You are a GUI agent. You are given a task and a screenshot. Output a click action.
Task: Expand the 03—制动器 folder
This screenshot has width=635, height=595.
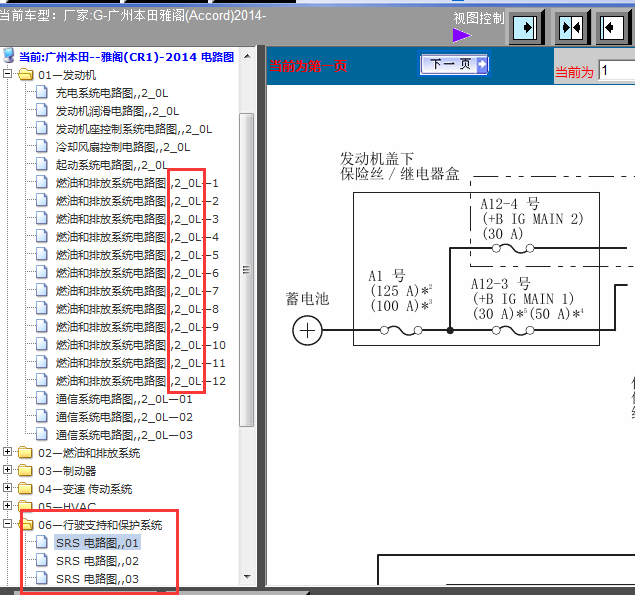click(x=7, y=469)
